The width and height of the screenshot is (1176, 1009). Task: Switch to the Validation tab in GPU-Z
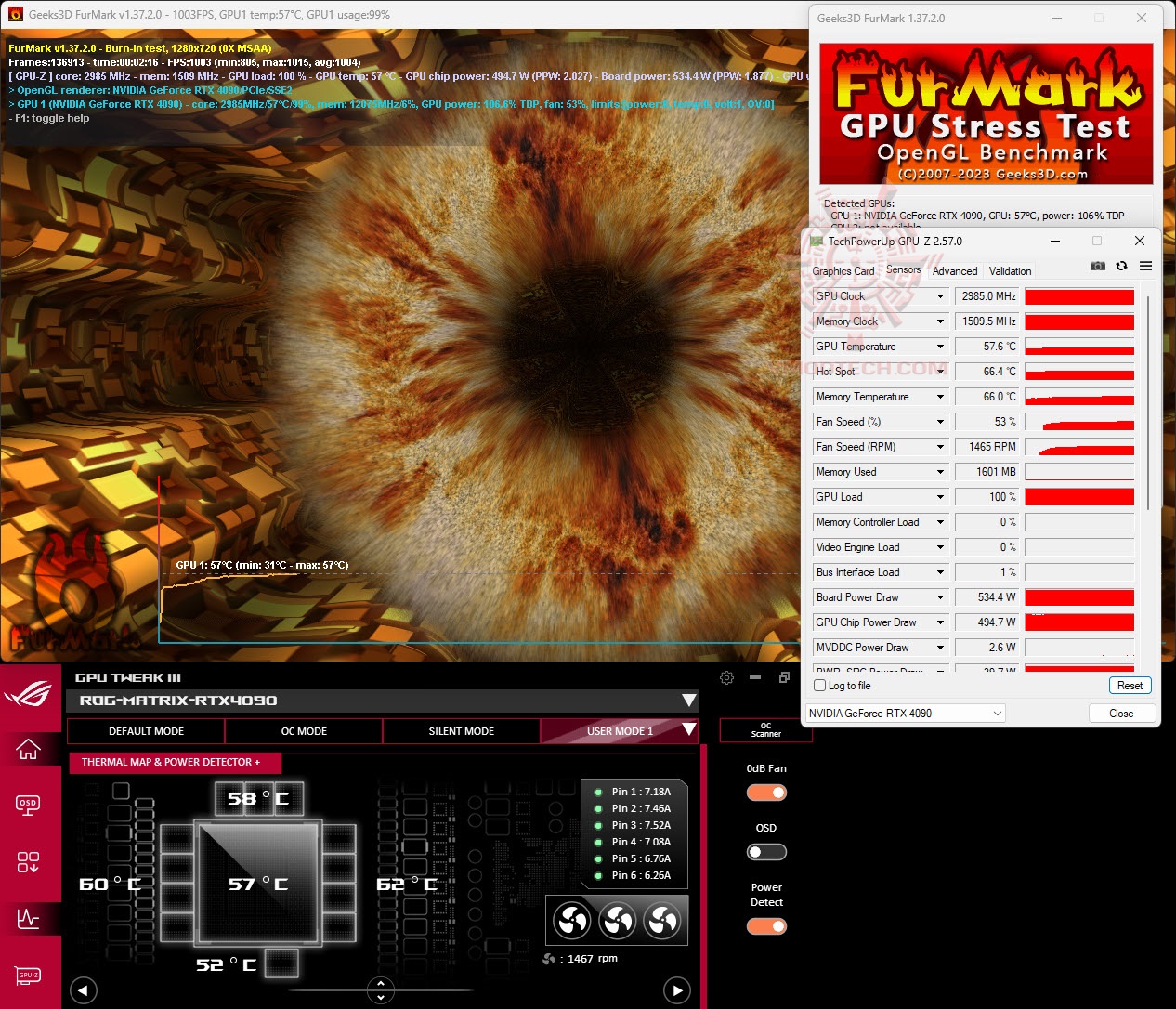click(1010, 271)
